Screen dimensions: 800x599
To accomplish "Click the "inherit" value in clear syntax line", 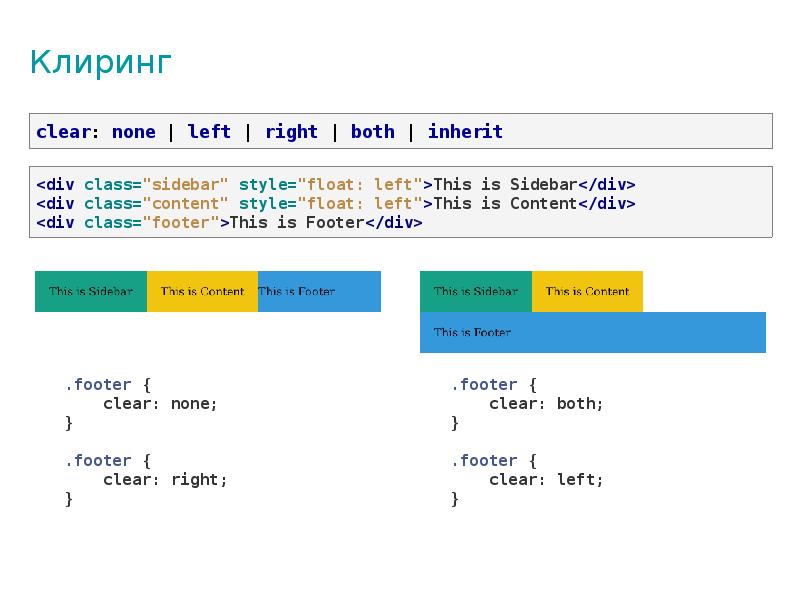I will pos(465,132).
